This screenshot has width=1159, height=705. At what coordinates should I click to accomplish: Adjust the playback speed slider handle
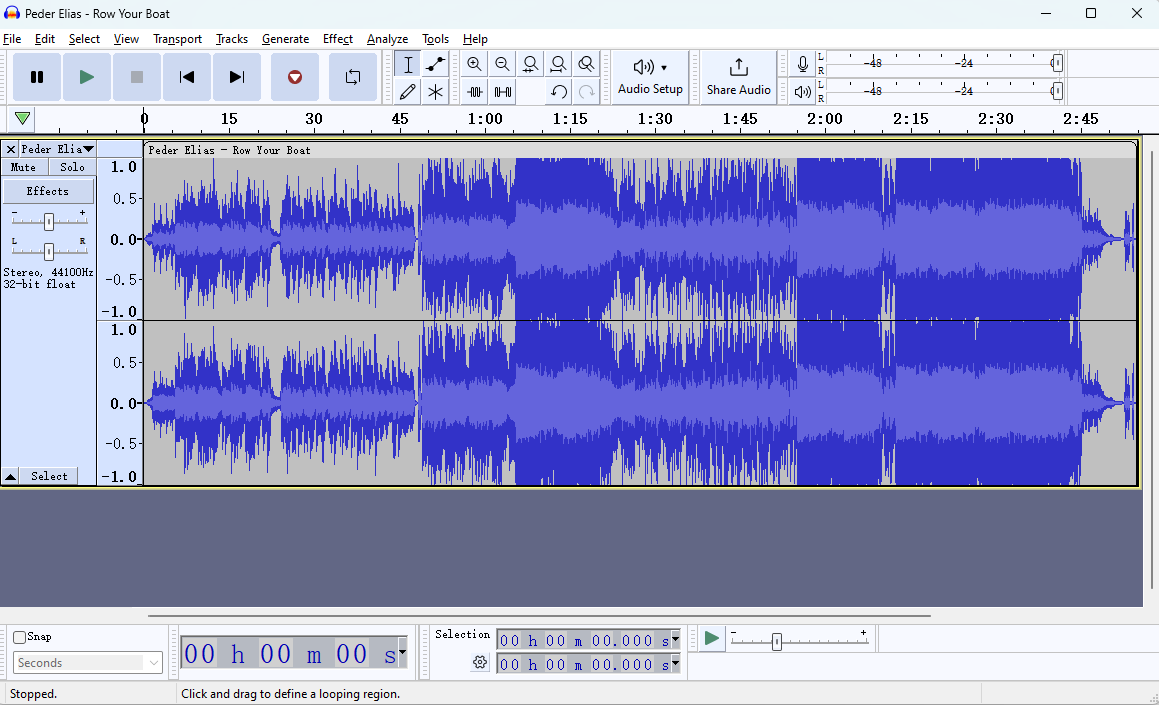tap(776, 642)
